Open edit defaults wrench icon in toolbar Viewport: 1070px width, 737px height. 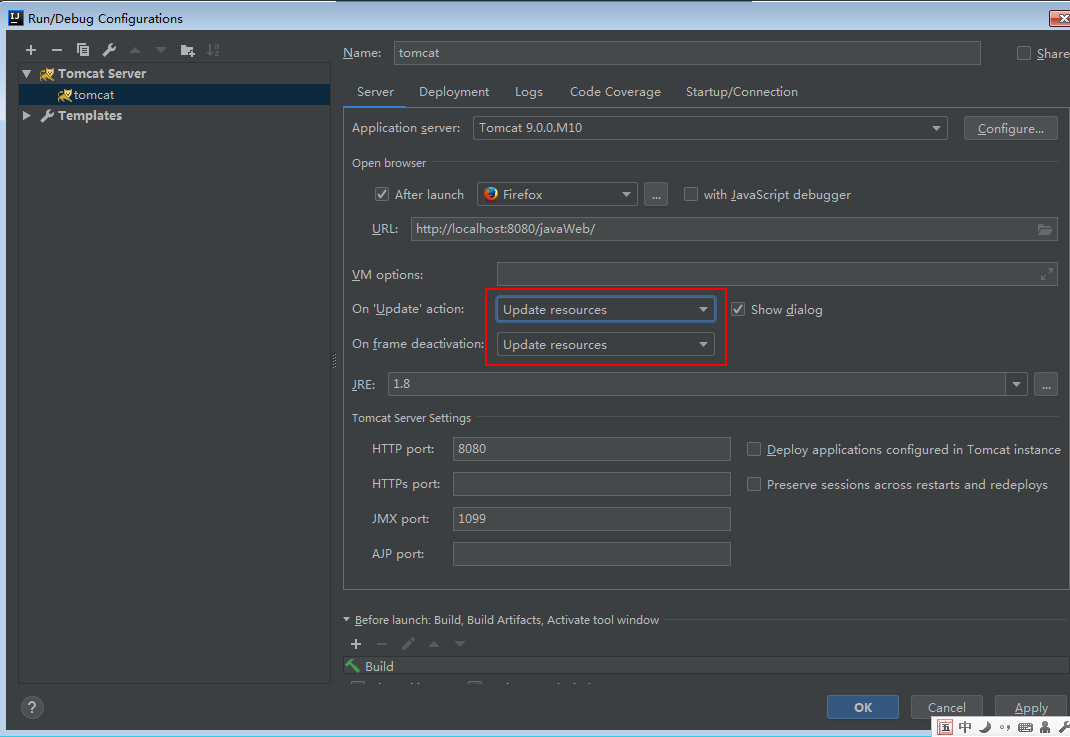pyautogui.click(x=109, y=50)
